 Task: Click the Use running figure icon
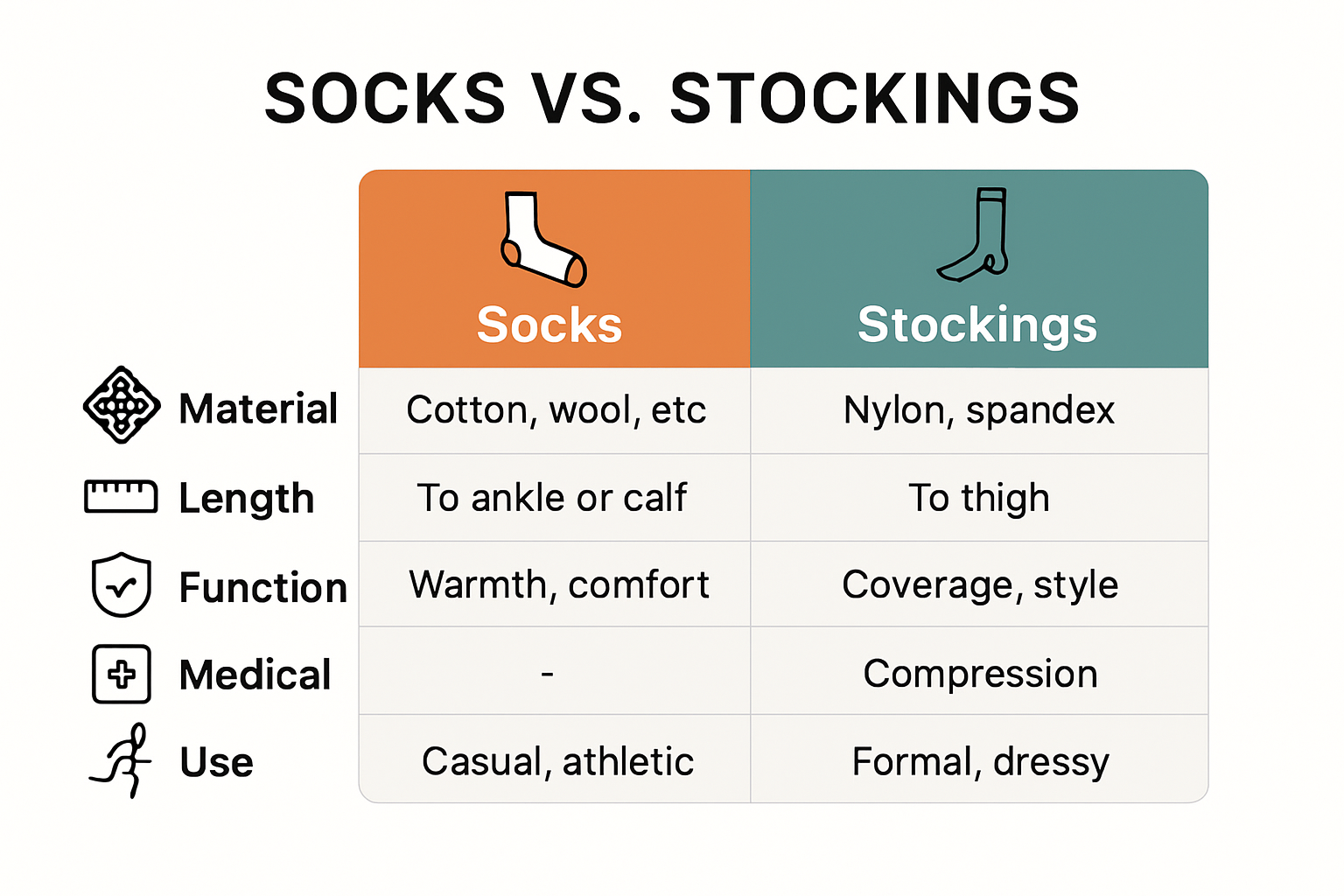tap(122, 759)
